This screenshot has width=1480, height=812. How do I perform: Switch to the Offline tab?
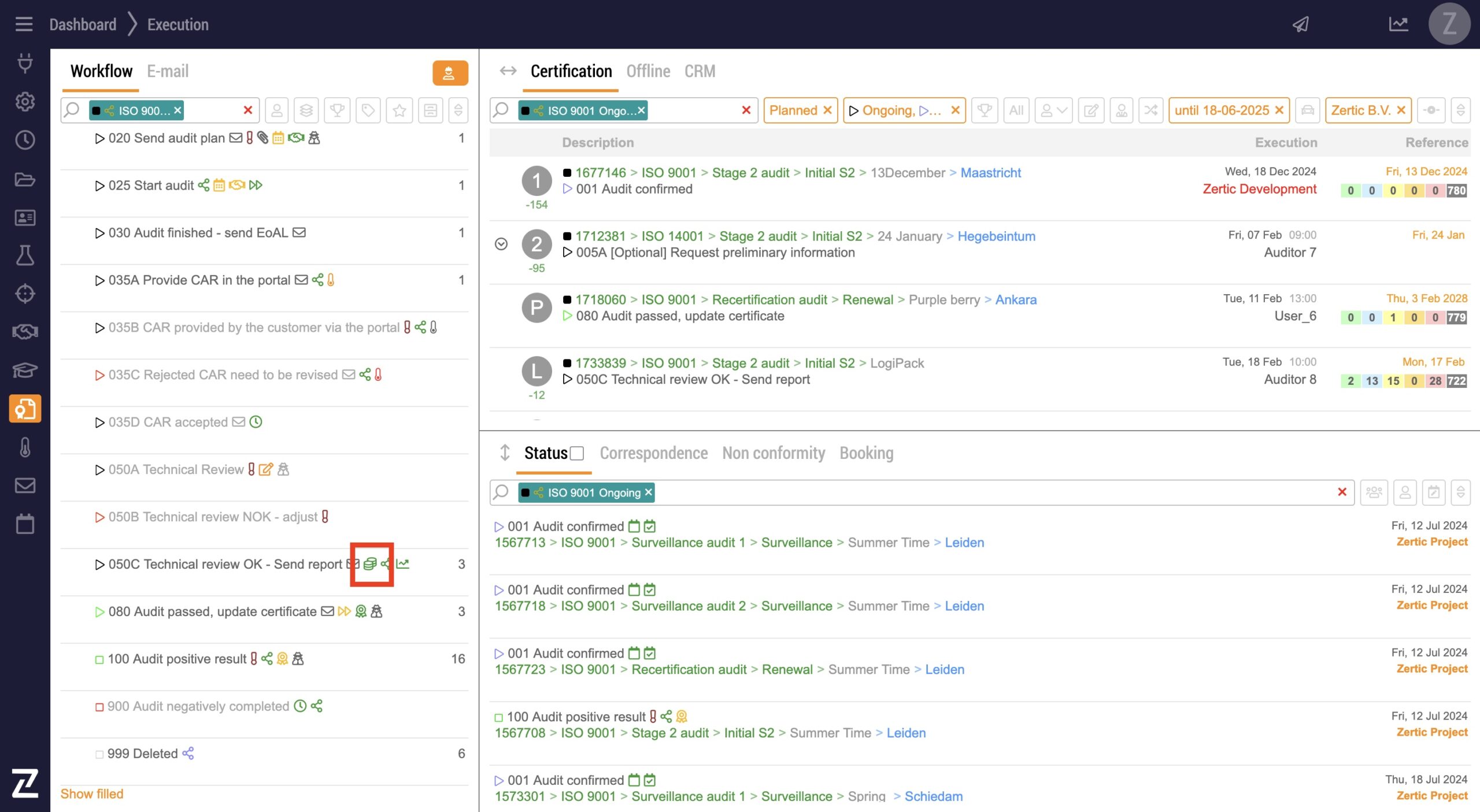(x=648, y=71)
